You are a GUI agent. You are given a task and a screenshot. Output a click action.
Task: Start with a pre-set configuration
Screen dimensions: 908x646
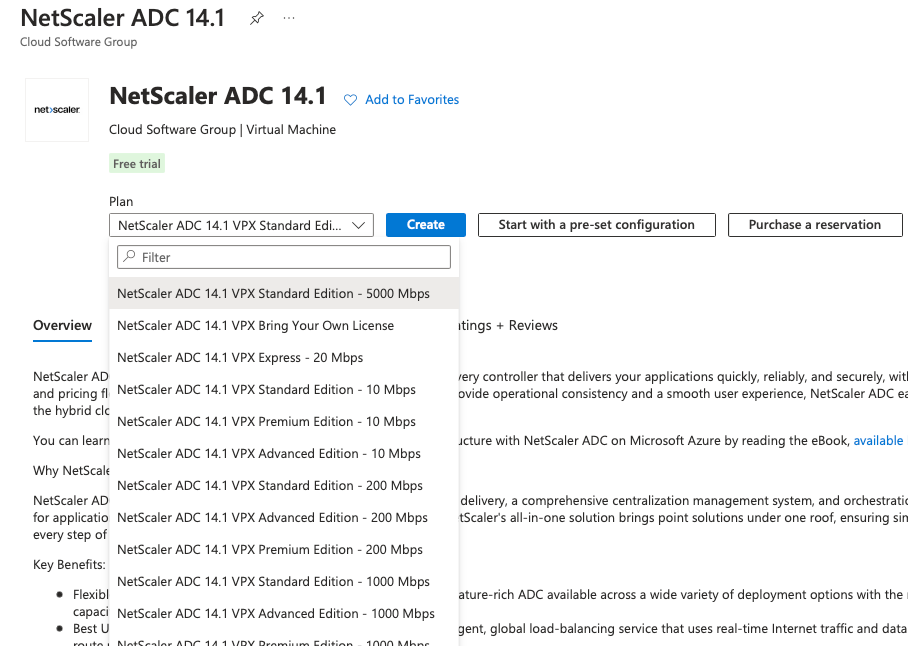pos(596,225)
